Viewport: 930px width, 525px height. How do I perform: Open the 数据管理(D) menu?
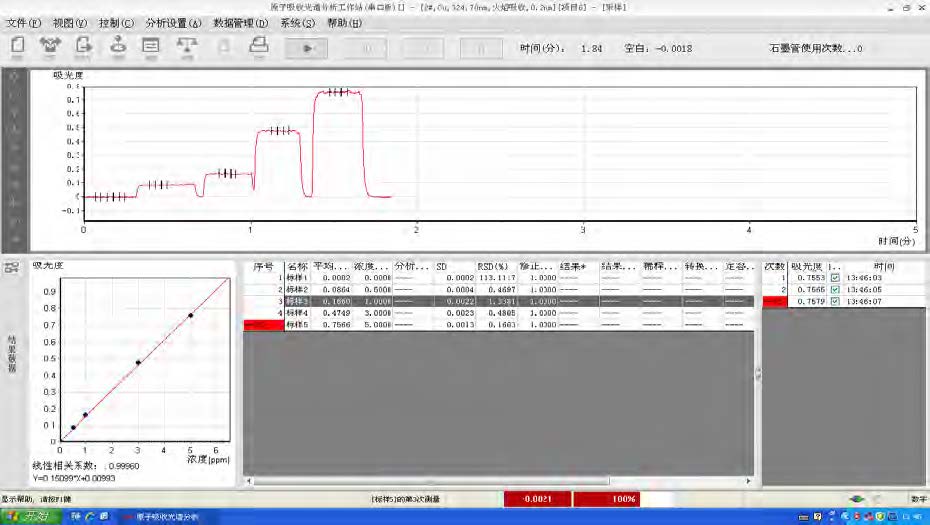click(x=240, y=22)
